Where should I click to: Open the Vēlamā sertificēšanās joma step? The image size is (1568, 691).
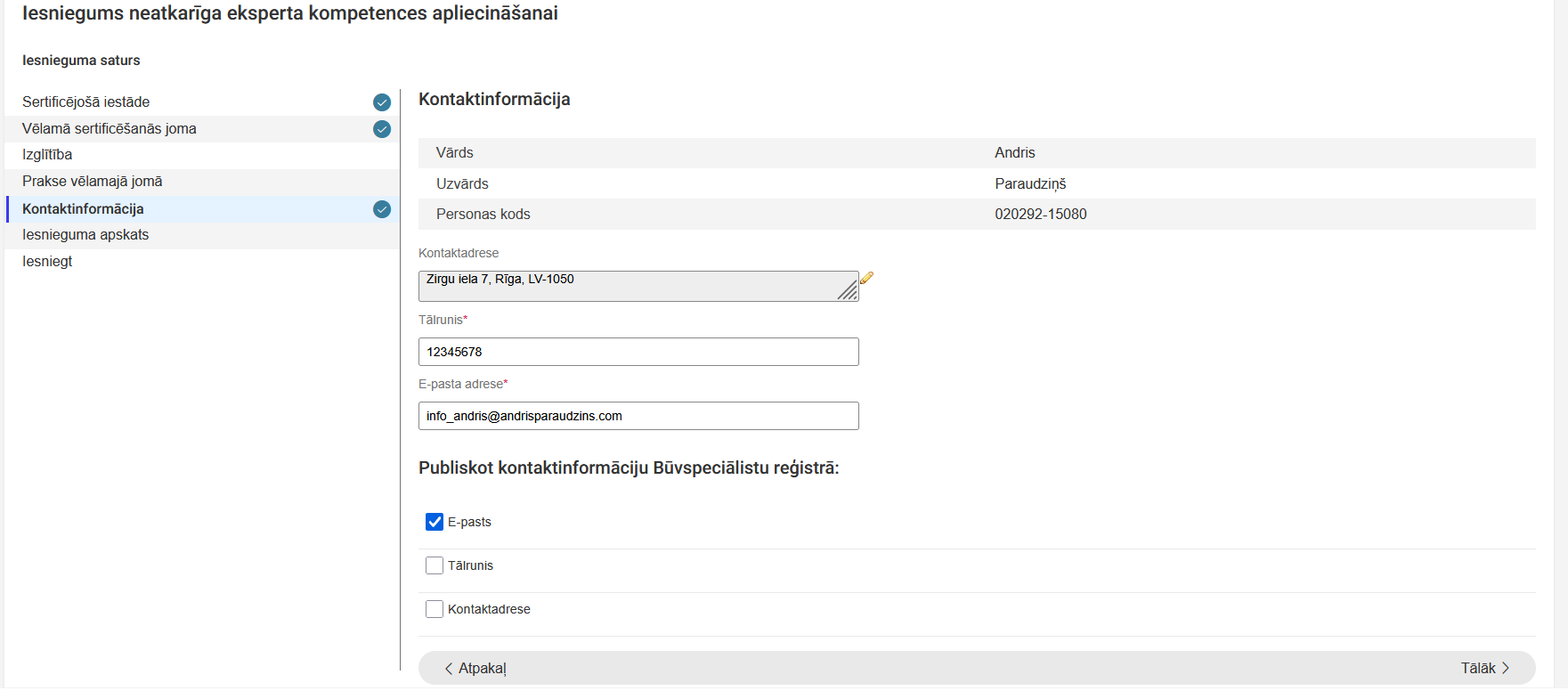(x=110, y=129)
